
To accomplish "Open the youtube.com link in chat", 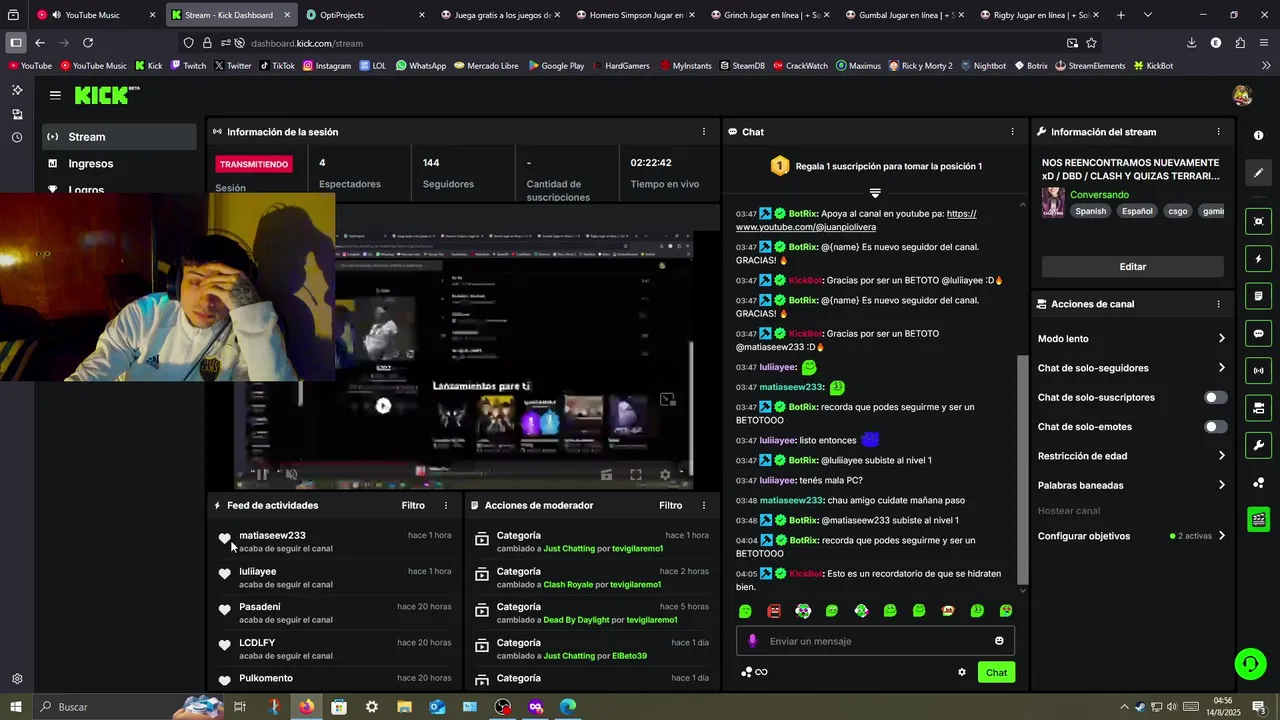I will (x=856, y=220).
